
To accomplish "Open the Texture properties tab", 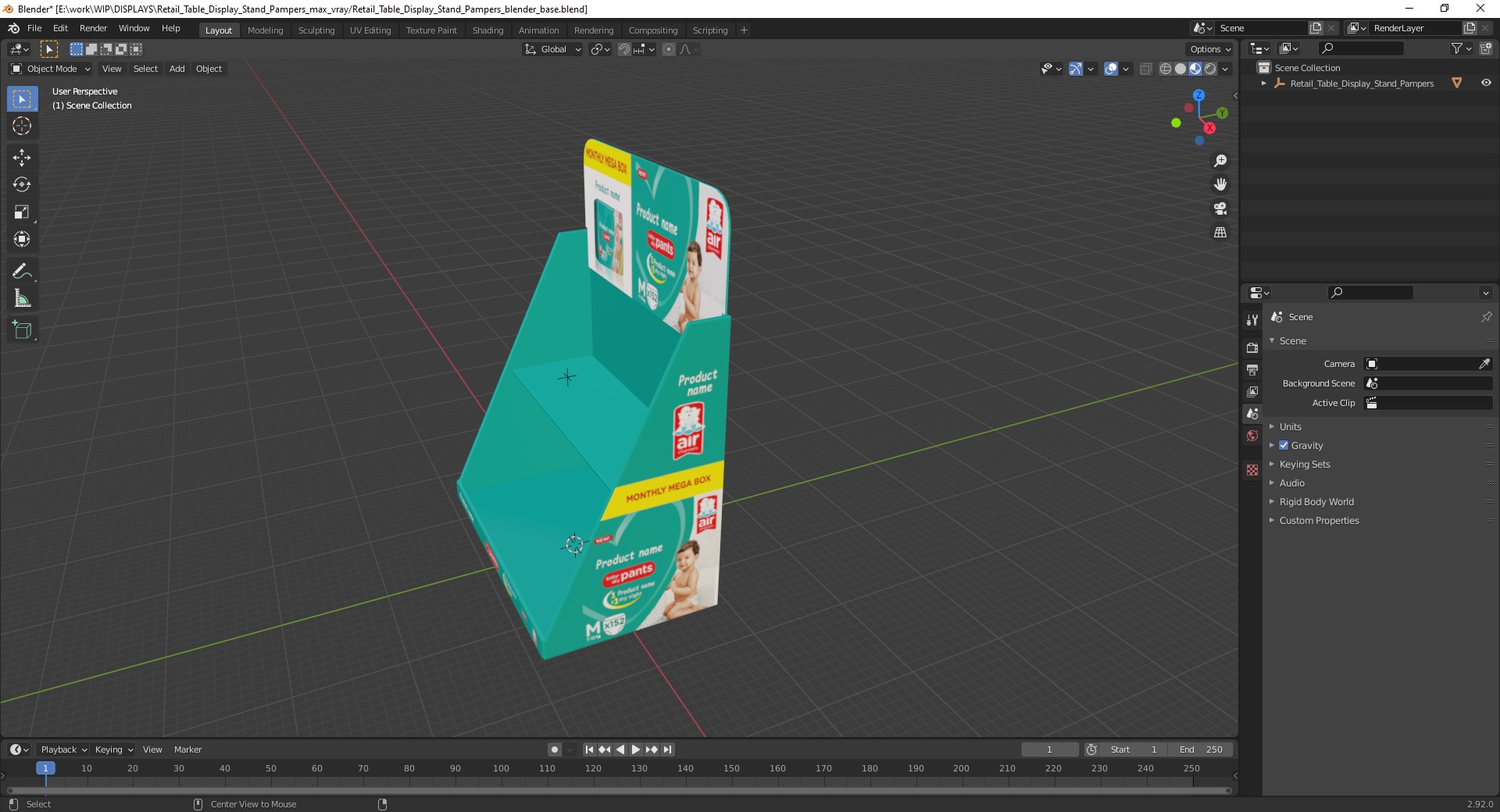I will point(1252,470).
